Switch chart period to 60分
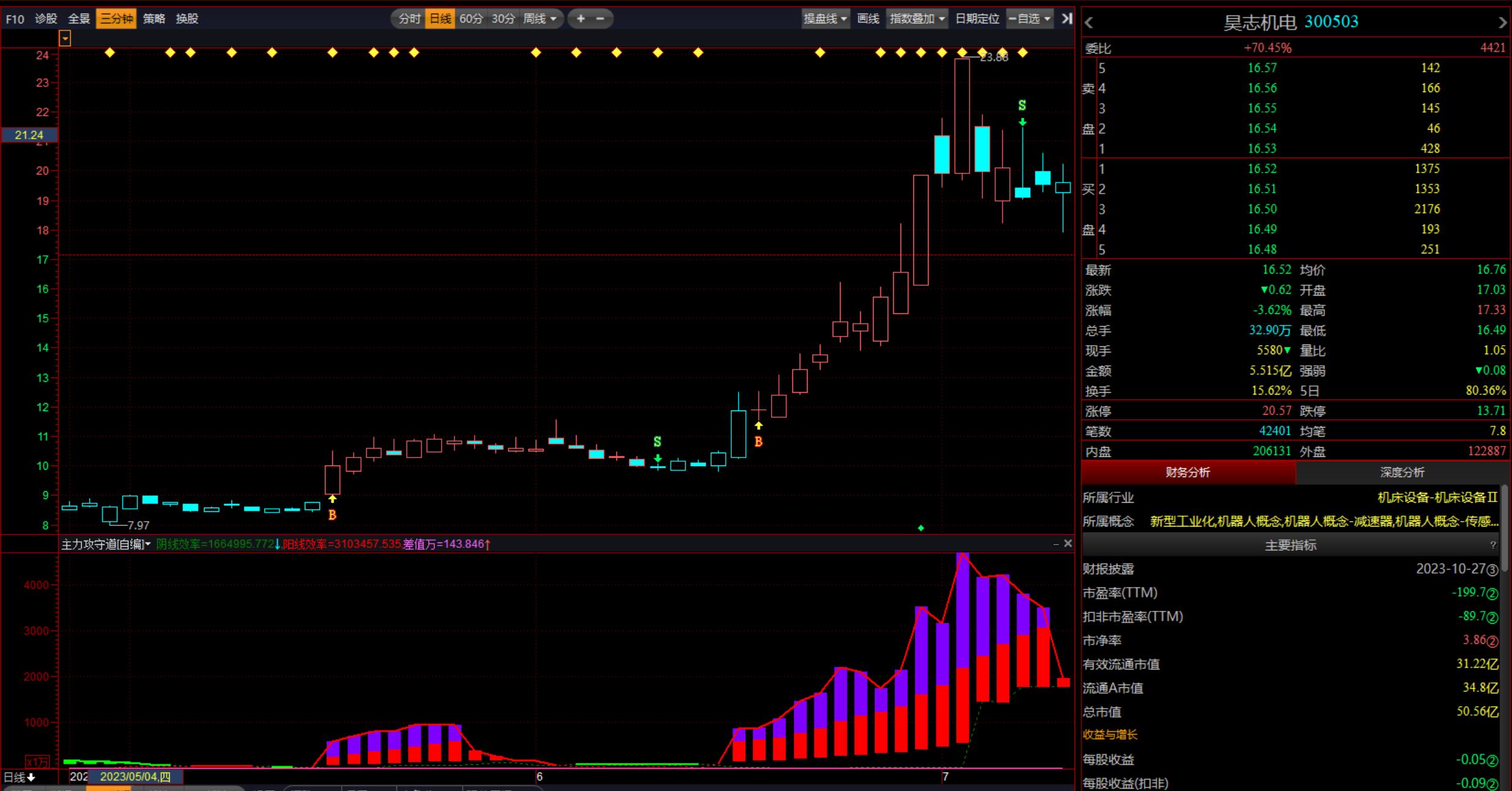 pyautogui.click(x=471, y=19)
